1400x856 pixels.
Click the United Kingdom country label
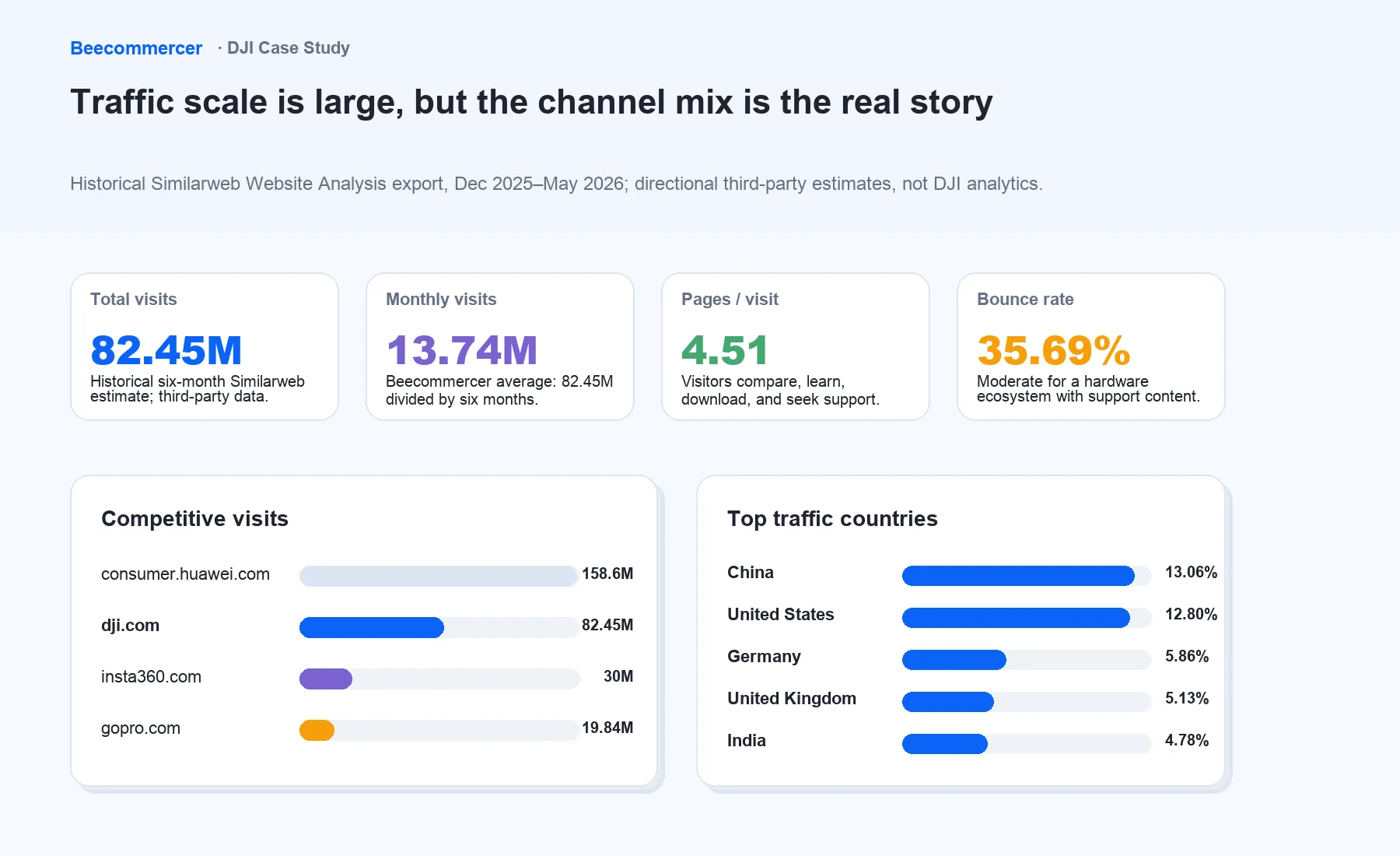[x=792, y=699]
